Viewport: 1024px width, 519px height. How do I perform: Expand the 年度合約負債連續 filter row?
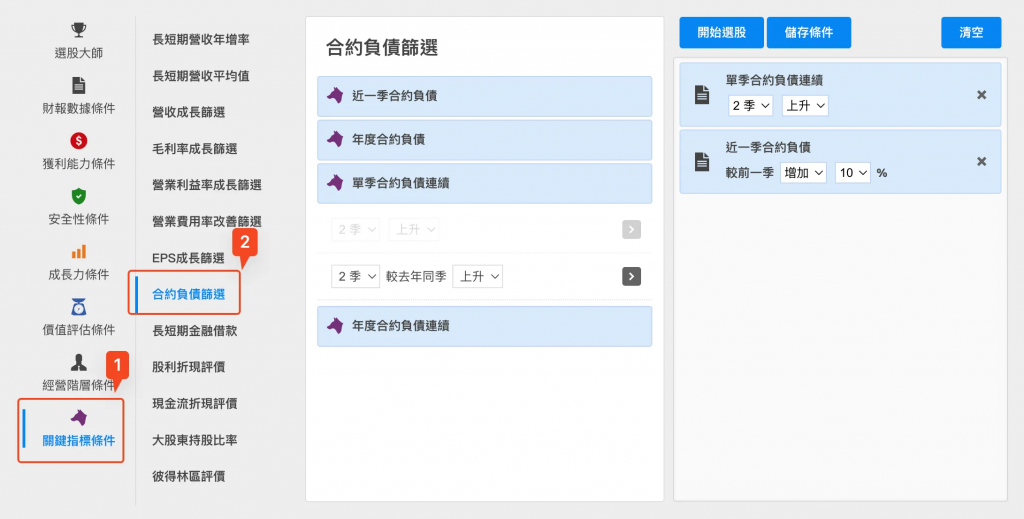click(484, 326)
